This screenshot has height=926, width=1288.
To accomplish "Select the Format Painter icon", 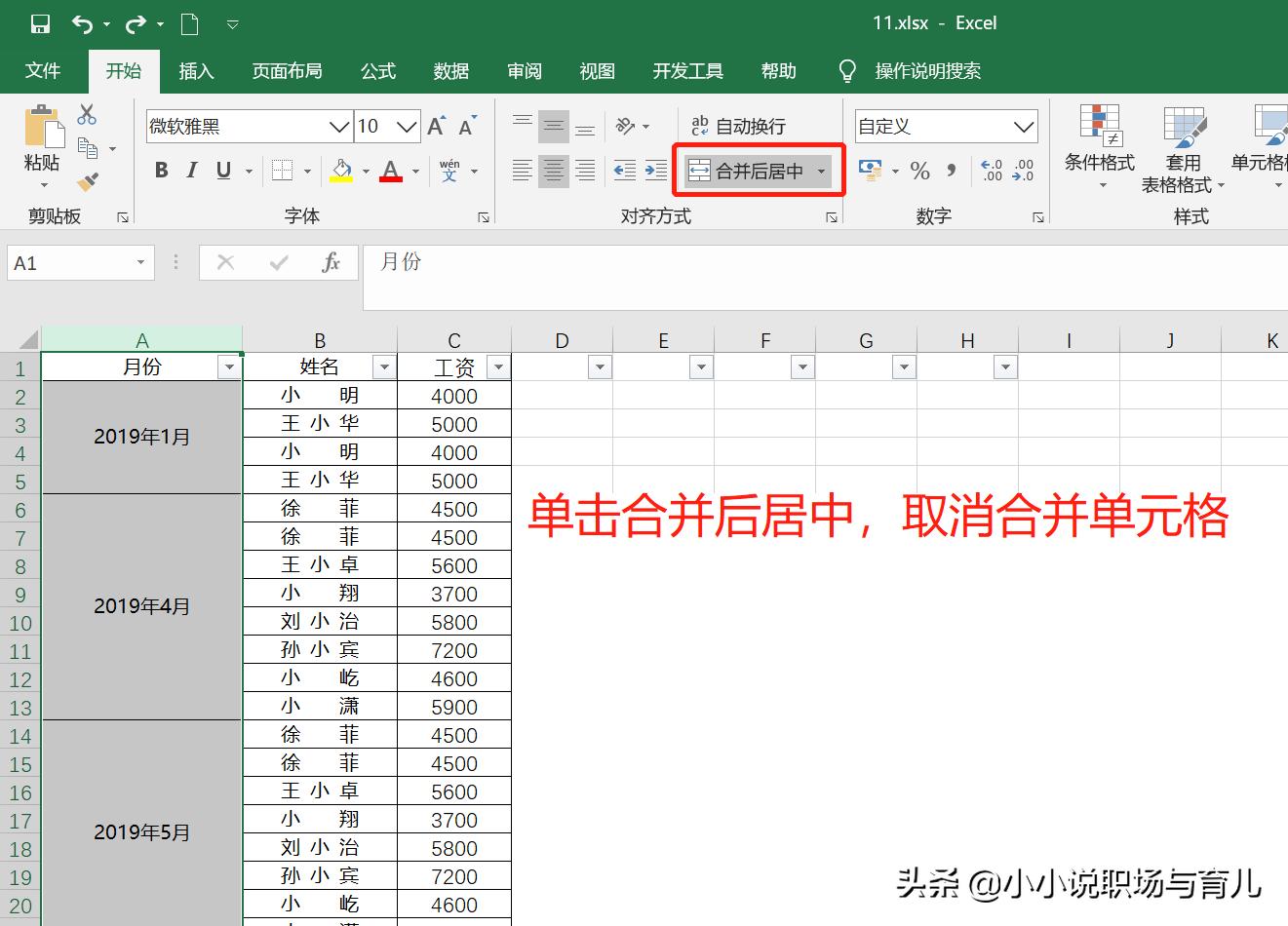I will coord(86,181).
